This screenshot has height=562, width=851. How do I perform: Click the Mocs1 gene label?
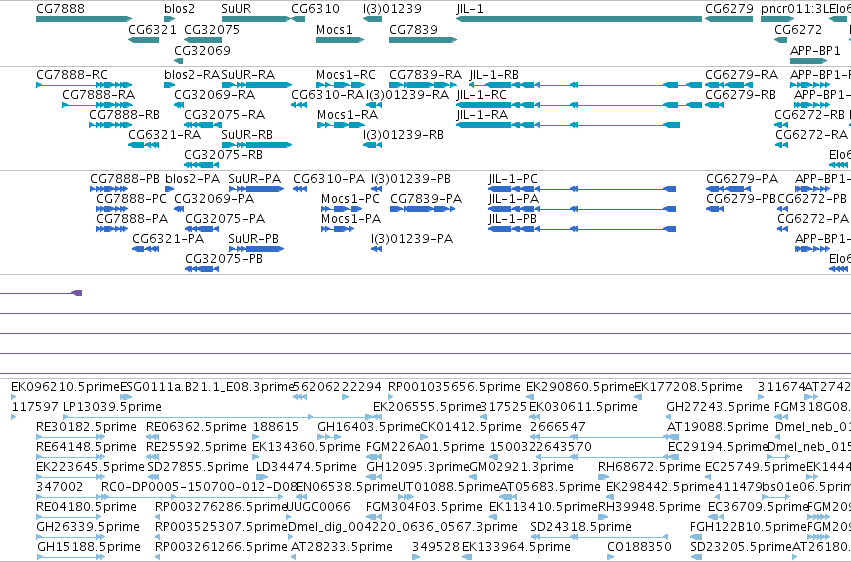coord(334,29)
